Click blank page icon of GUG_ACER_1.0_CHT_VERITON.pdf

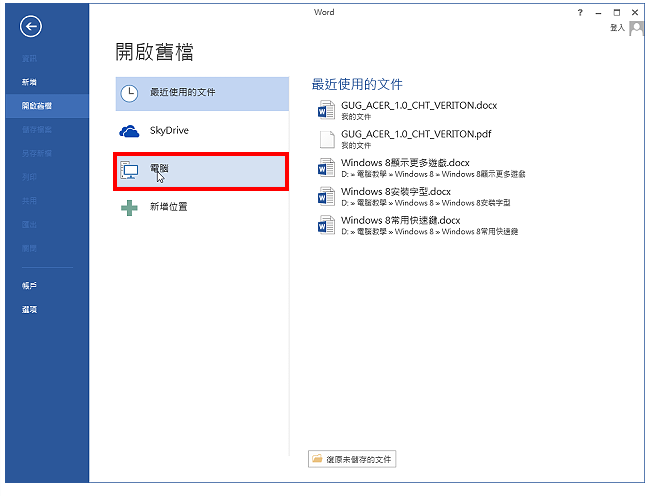(327, 139)
